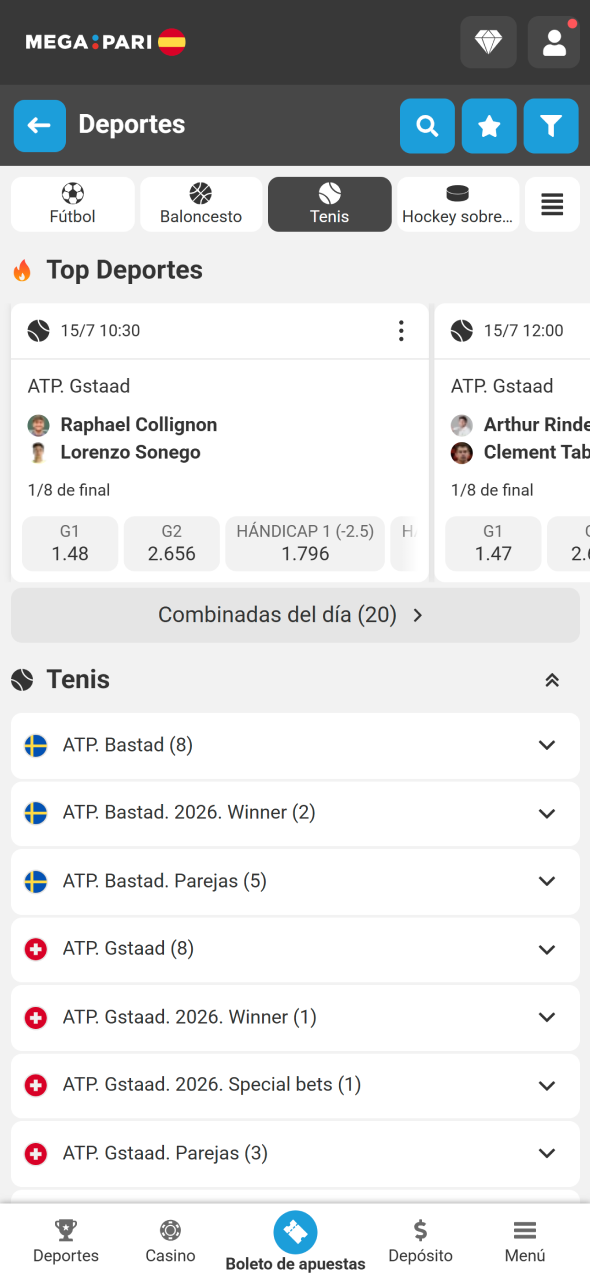The width and height of the screenshot is (590, 1280).
Task: Open the sports search magnifier
Action: (x=427, y=126)
